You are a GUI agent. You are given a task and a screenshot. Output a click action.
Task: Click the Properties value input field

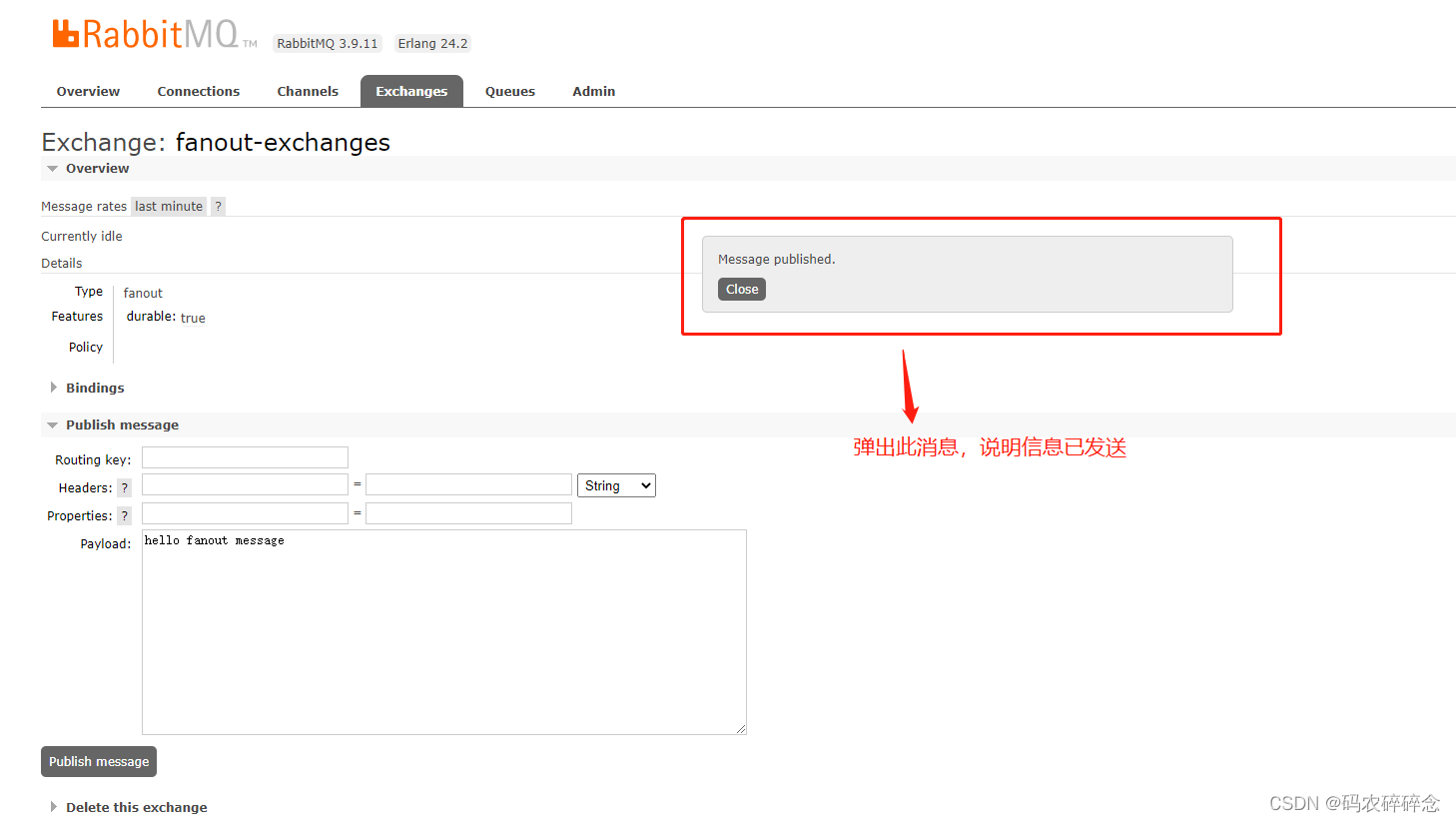point(468,513)
